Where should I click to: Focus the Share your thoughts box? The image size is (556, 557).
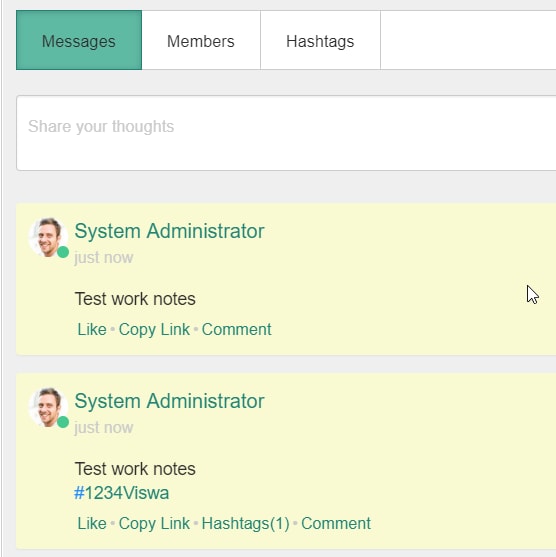point(286,133)
